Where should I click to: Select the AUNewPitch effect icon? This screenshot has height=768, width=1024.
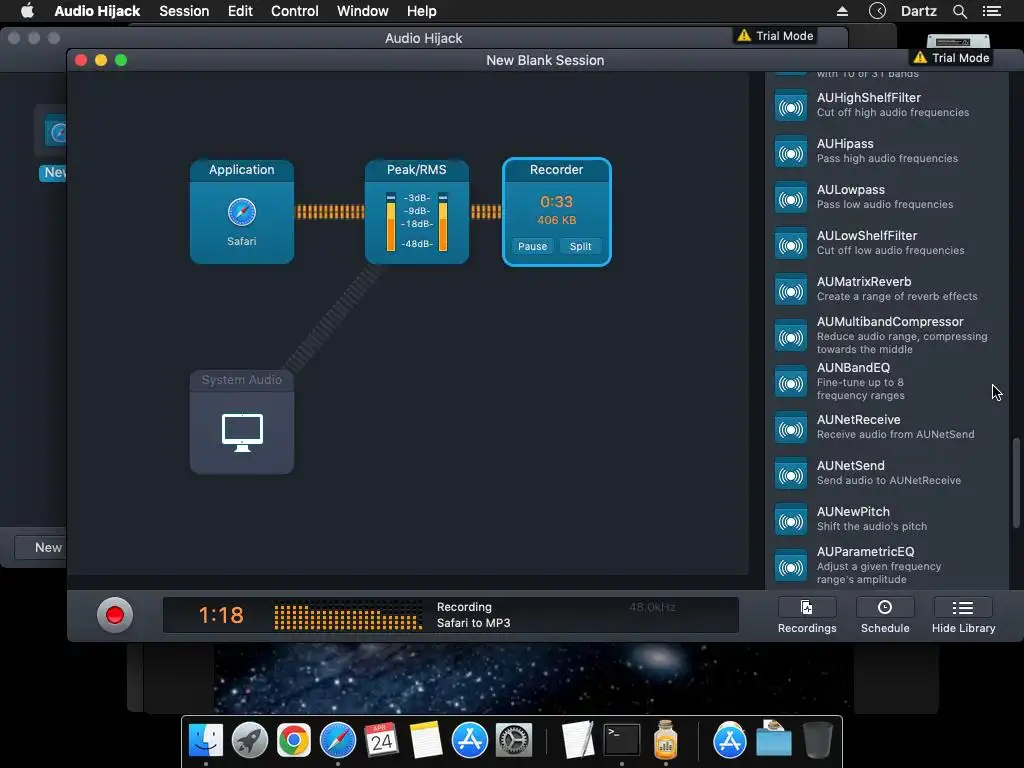[791, 521]
